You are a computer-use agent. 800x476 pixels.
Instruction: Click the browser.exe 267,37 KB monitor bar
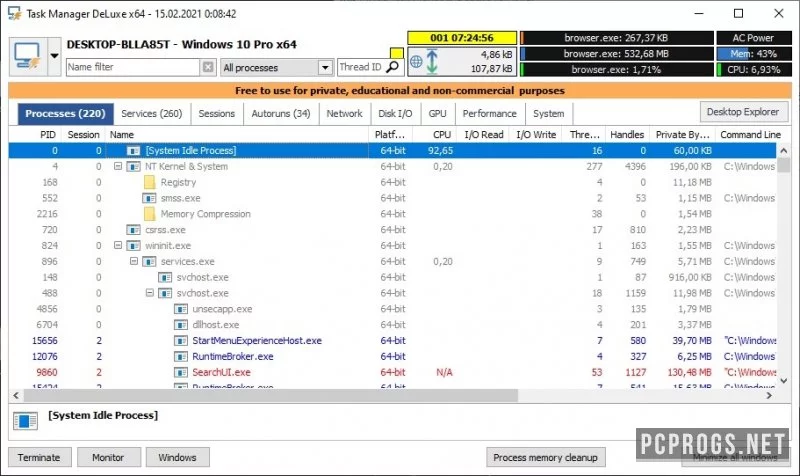pos(616,38)
